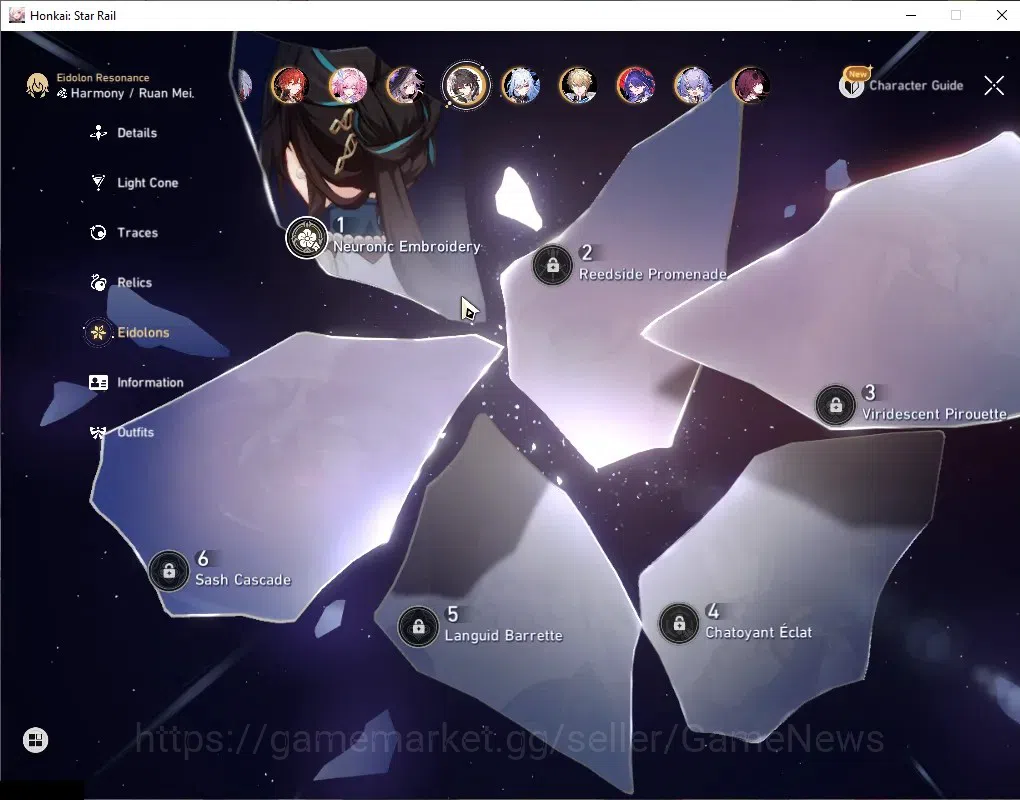
Task: Click locked Eidolon 2 Reedside Promenade icon
Action: (552, 265)
